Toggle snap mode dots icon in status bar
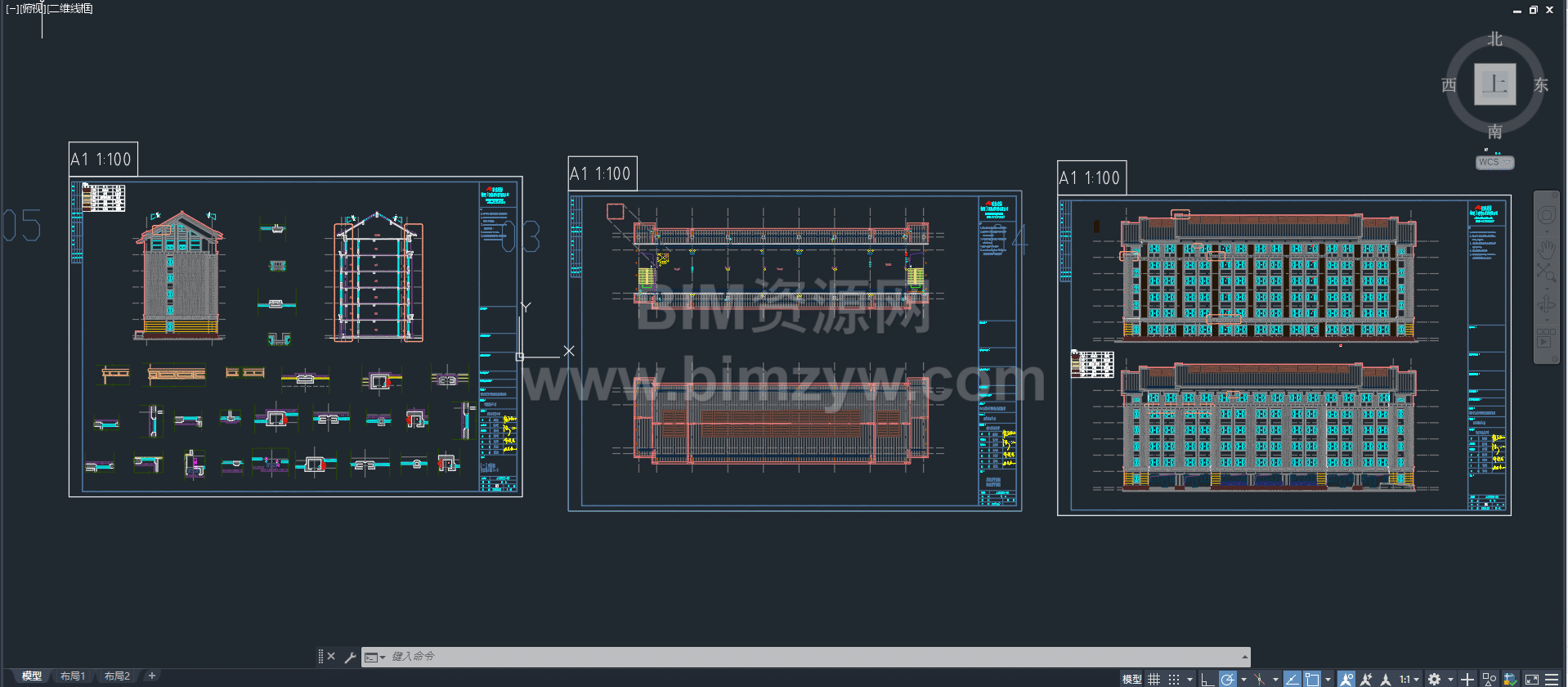 (x=1174, y=680)
